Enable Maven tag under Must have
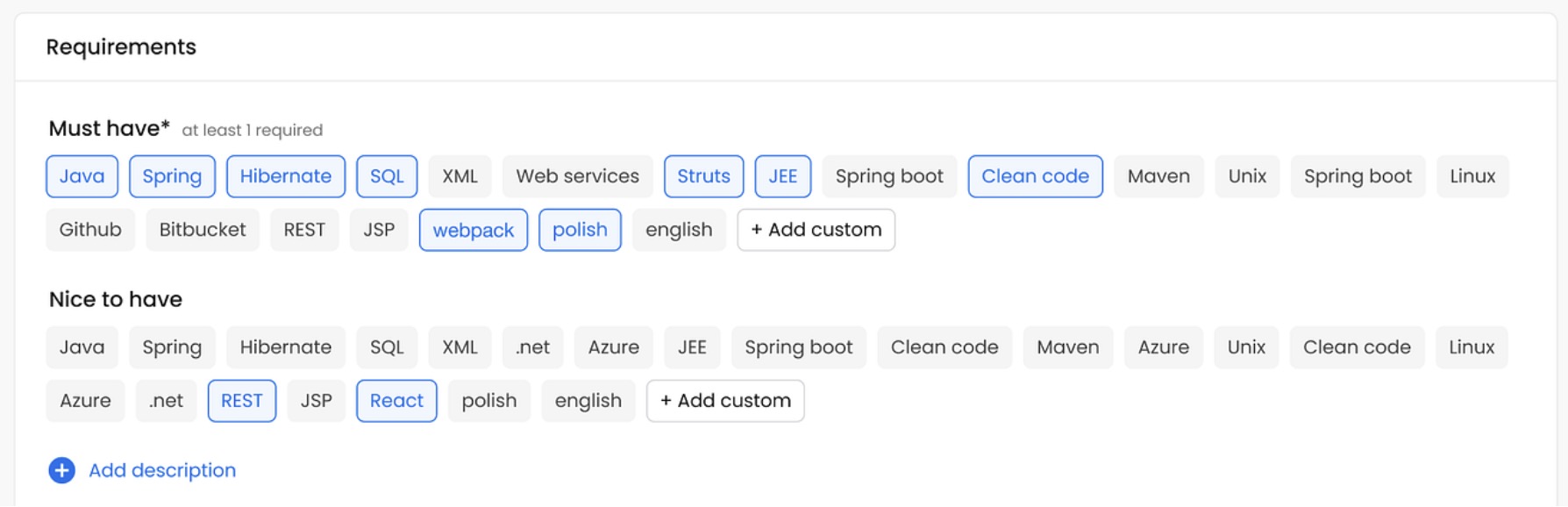Image resolution: width=1568 pixels, height=507 pixels. coord(1158,176)
